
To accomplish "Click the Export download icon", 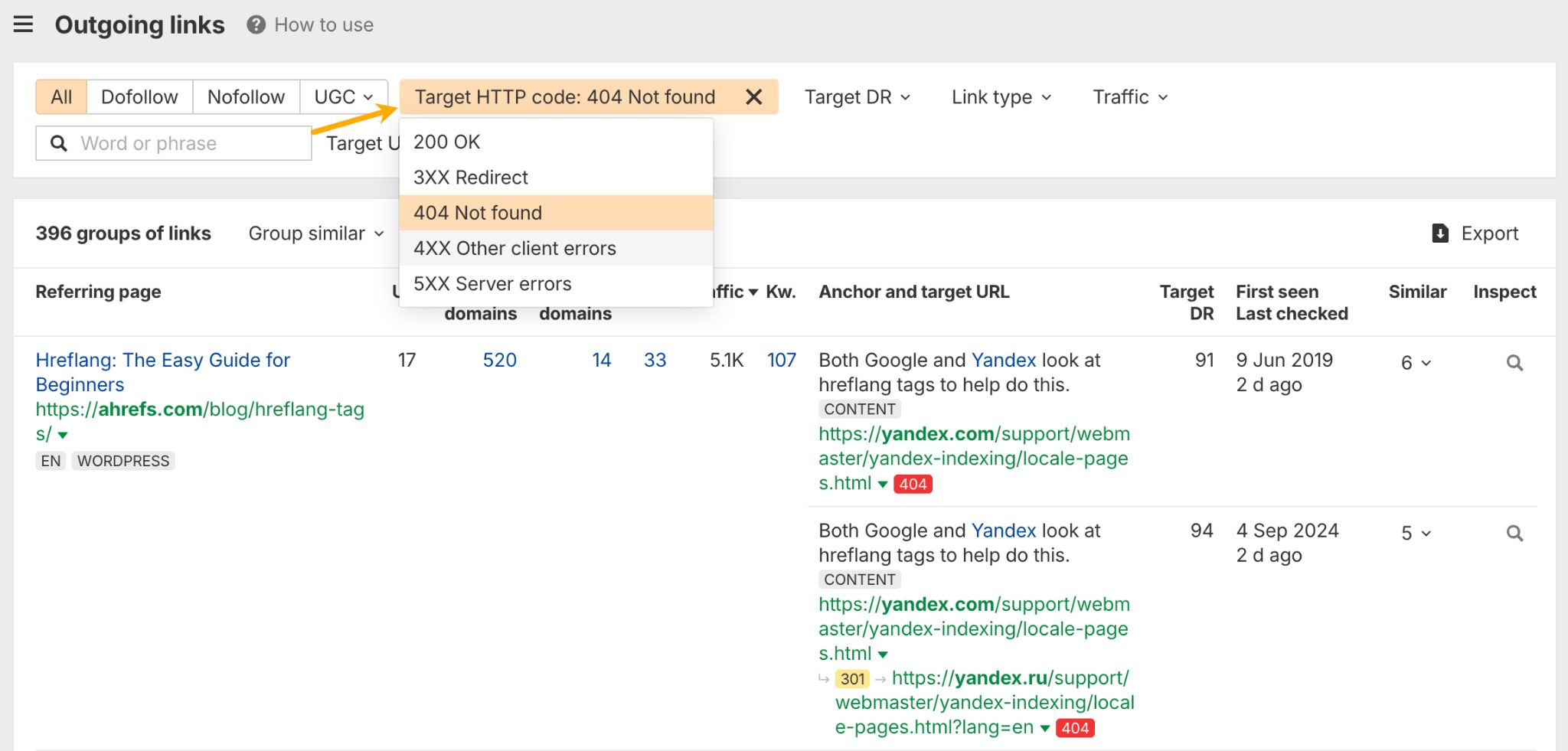I will coord(1439,233).
